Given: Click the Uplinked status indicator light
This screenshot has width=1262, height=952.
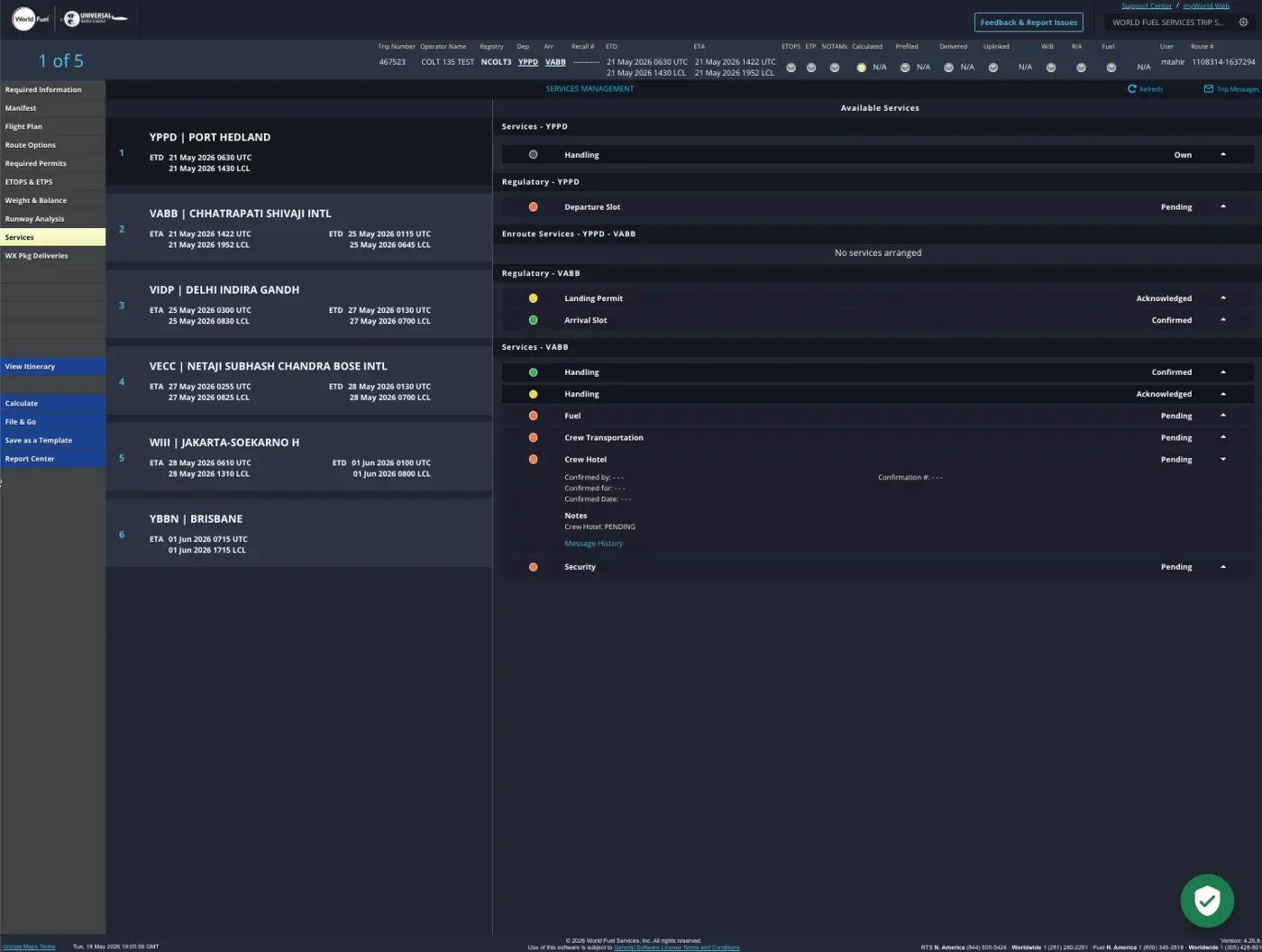Looking at the screenshot, I should [992, 68].
